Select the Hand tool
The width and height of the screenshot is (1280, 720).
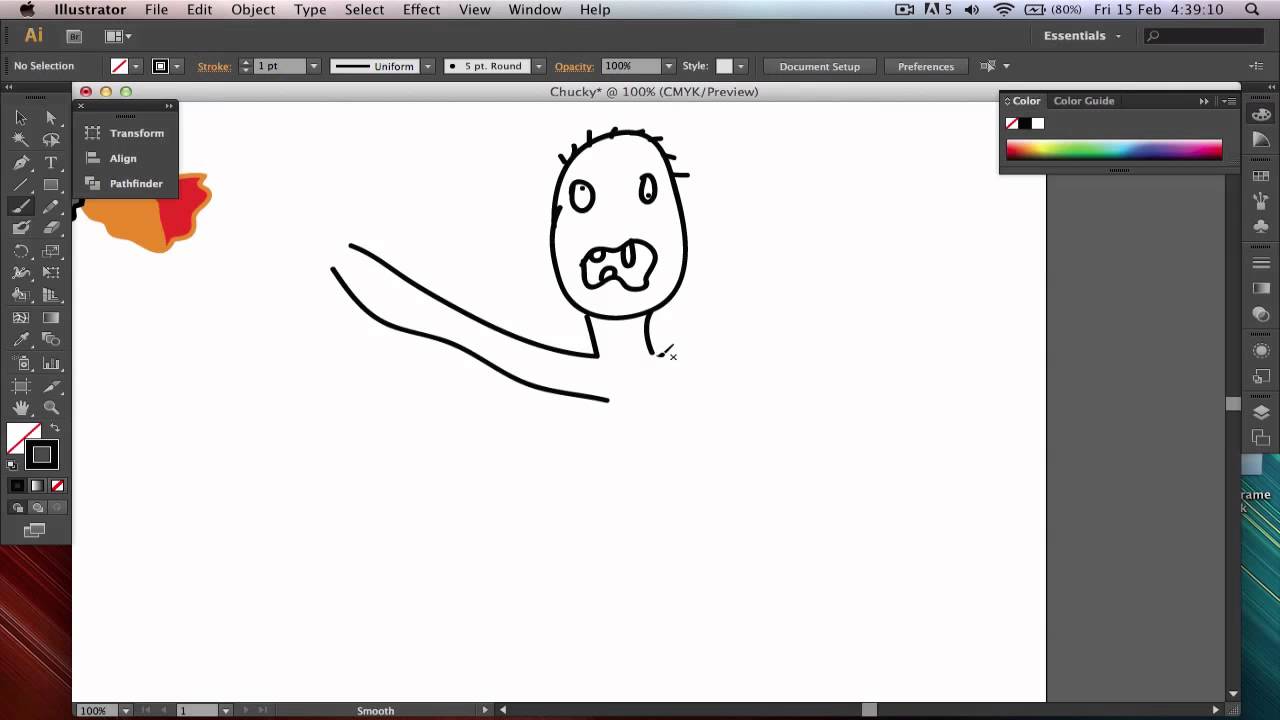coord(21,408)
